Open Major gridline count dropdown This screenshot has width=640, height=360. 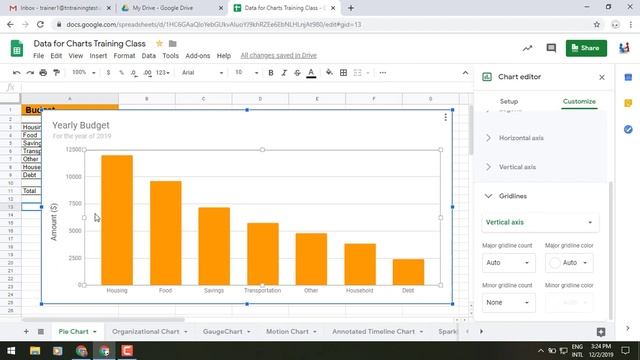click(x=509, y=262)
